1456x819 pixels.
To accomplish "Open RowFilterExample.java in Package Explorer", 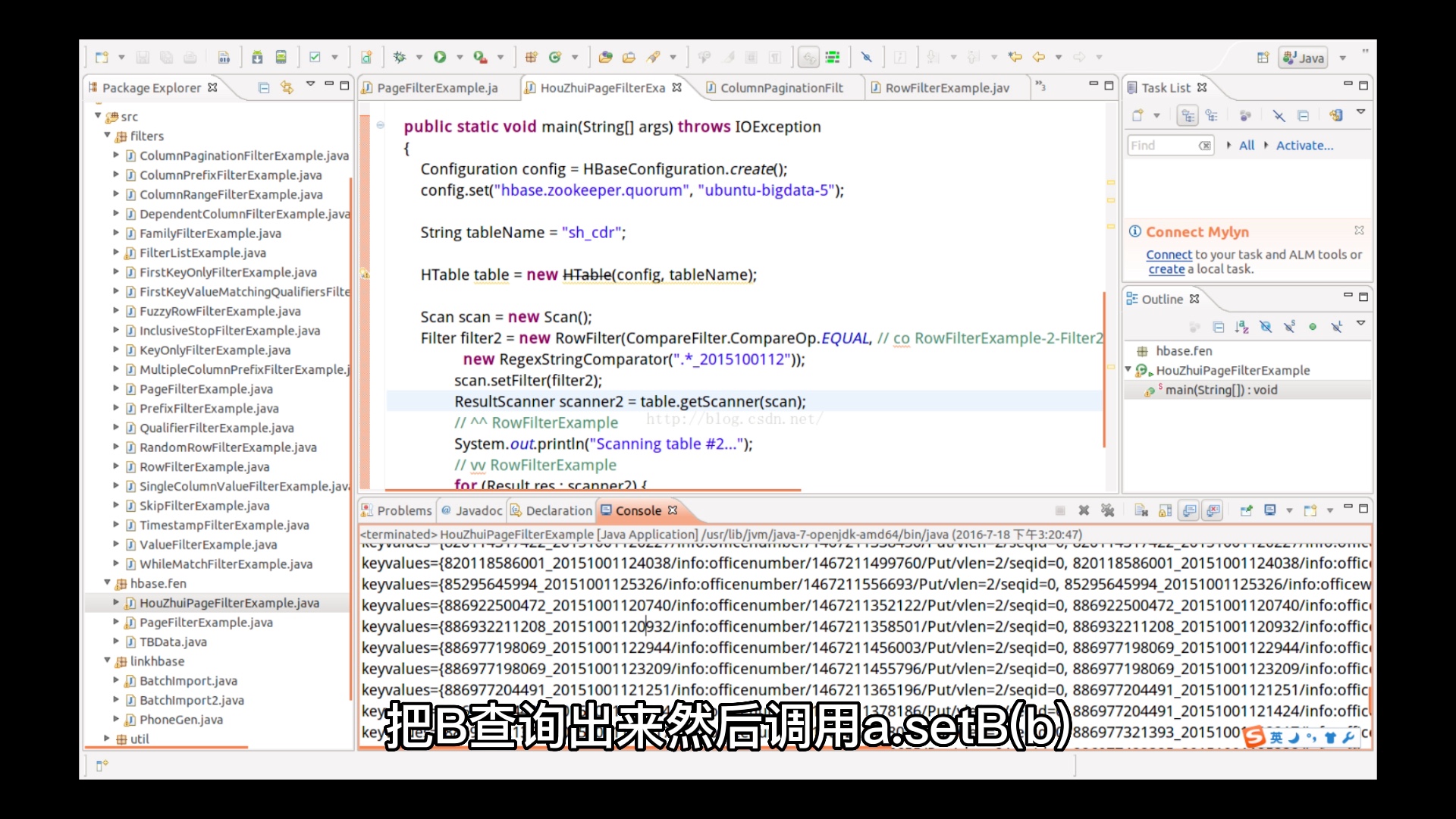I will 204,466.
